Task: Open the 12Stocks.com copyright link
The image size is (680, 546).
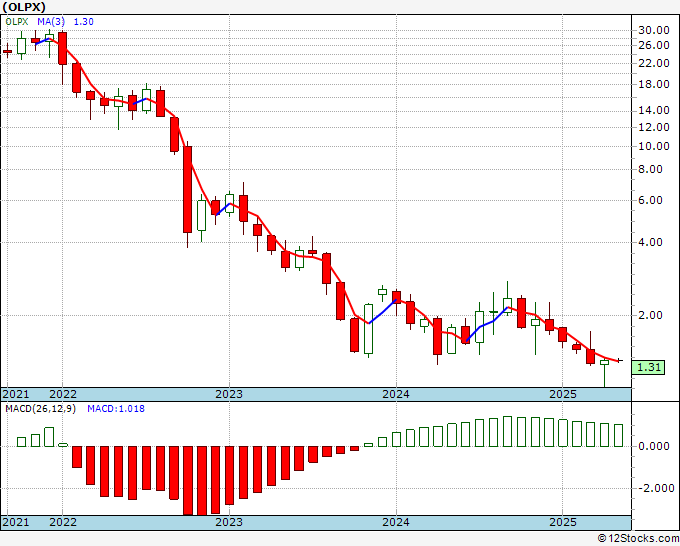Action: point(638,539)
